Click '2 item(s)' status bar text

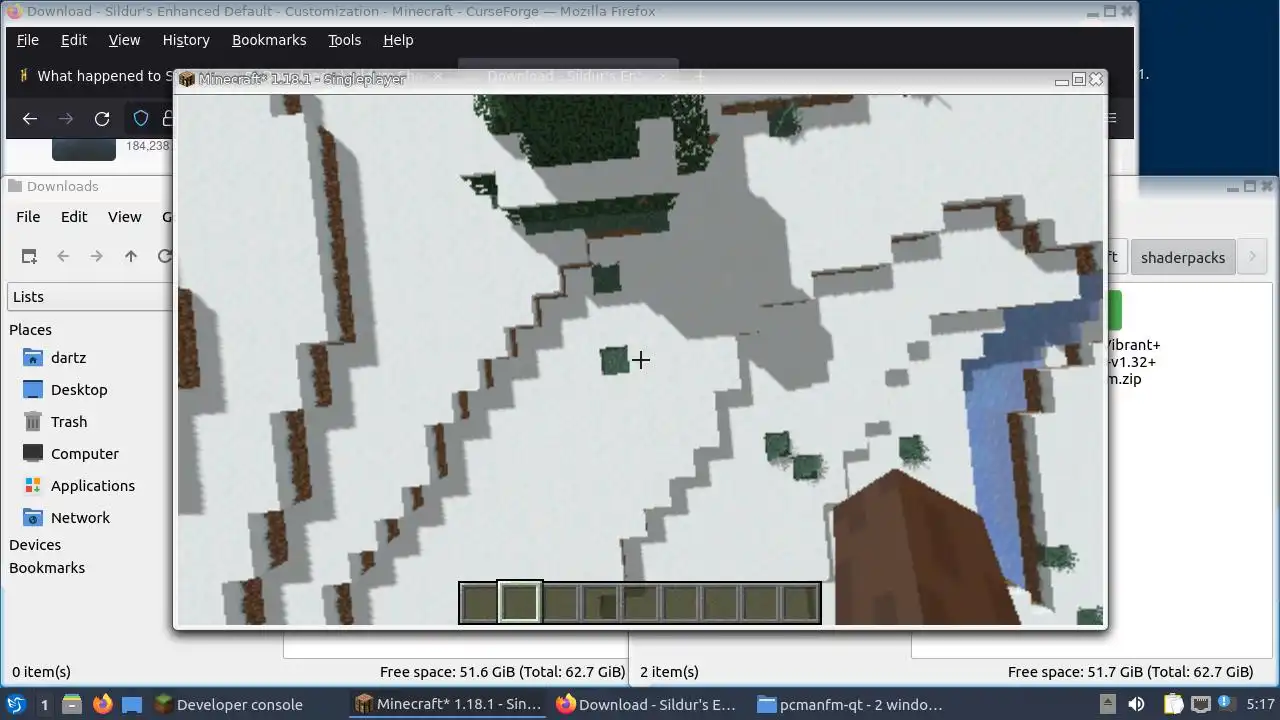pyautogui.click(x=669, y=672)
